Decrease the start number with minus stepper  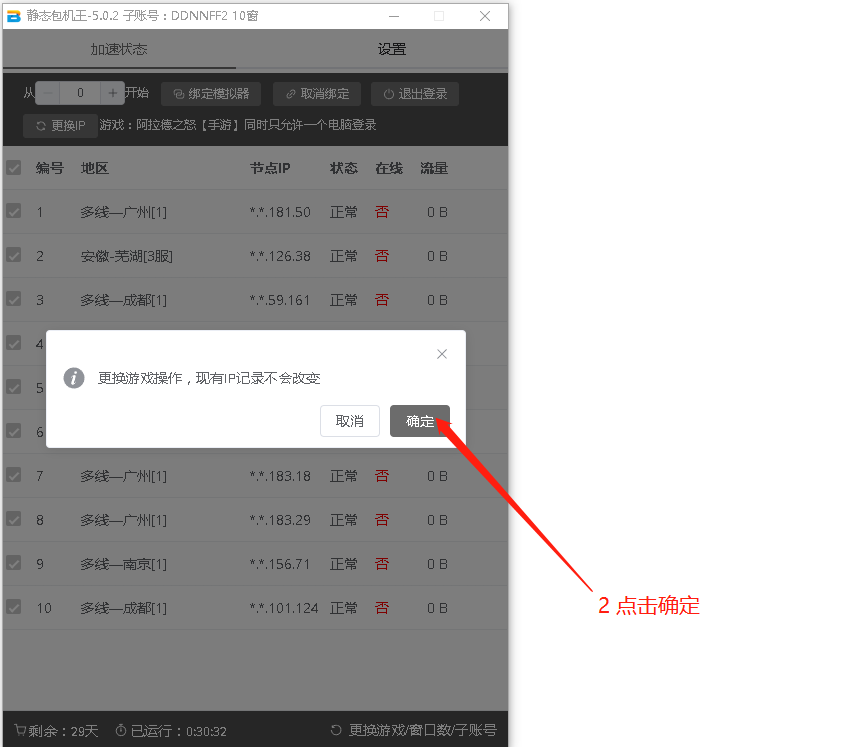pyautogui.click(x=48, y=93)
